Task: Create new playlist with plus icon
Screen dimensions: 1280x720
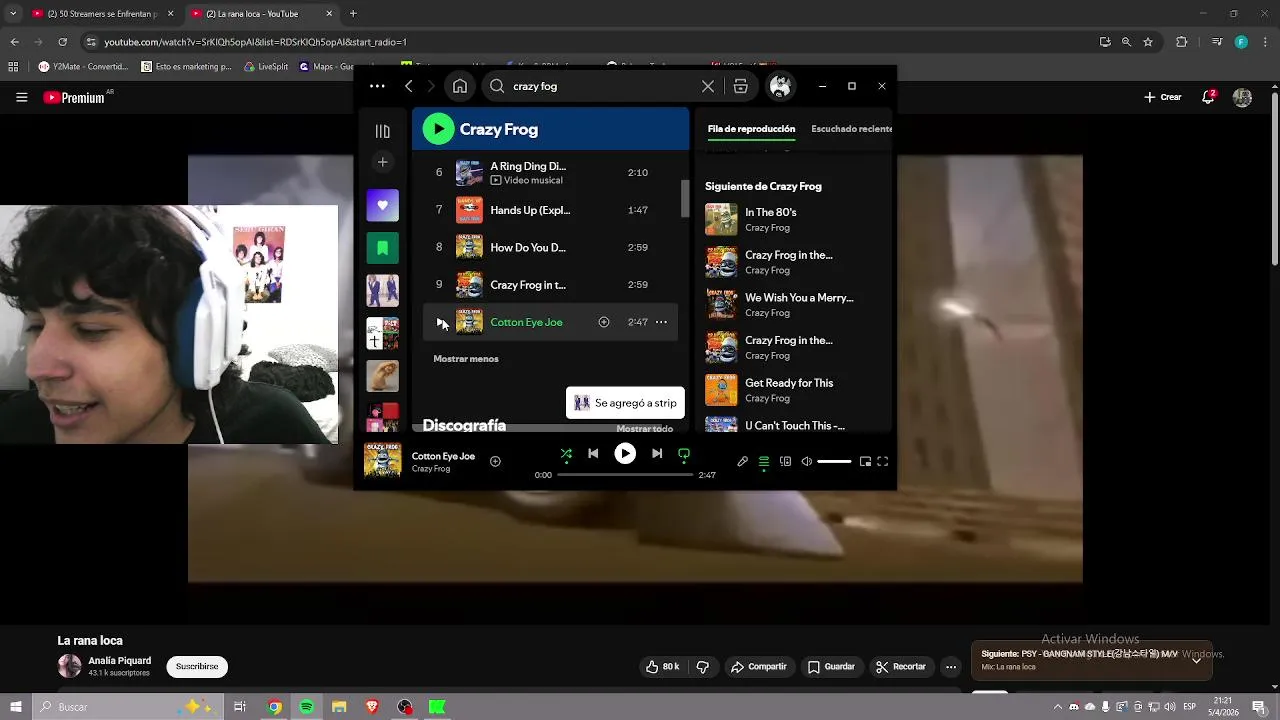Action: [382, 162]
